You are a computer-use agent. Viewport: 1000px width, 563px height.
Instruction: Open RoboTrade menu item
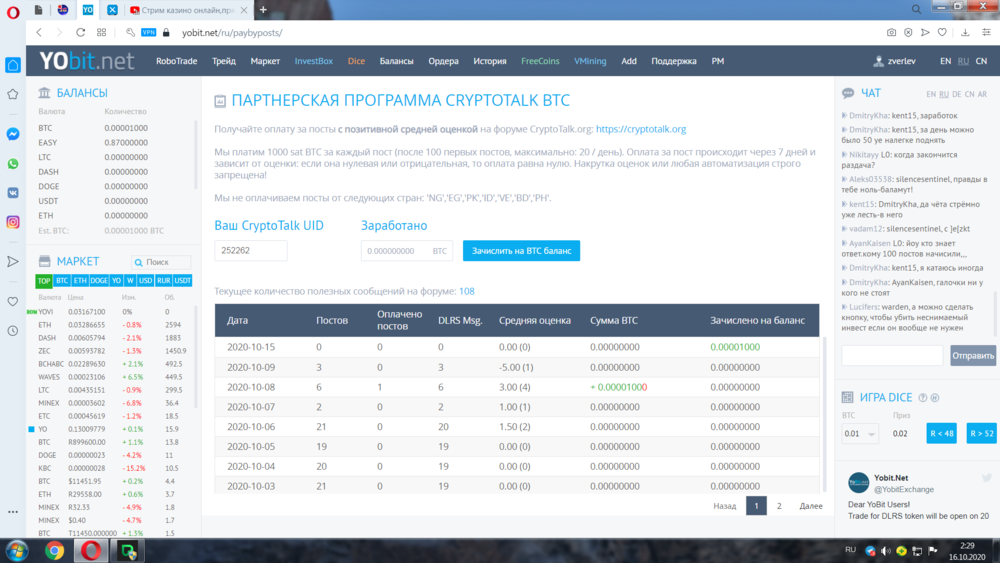click(177, 61)
